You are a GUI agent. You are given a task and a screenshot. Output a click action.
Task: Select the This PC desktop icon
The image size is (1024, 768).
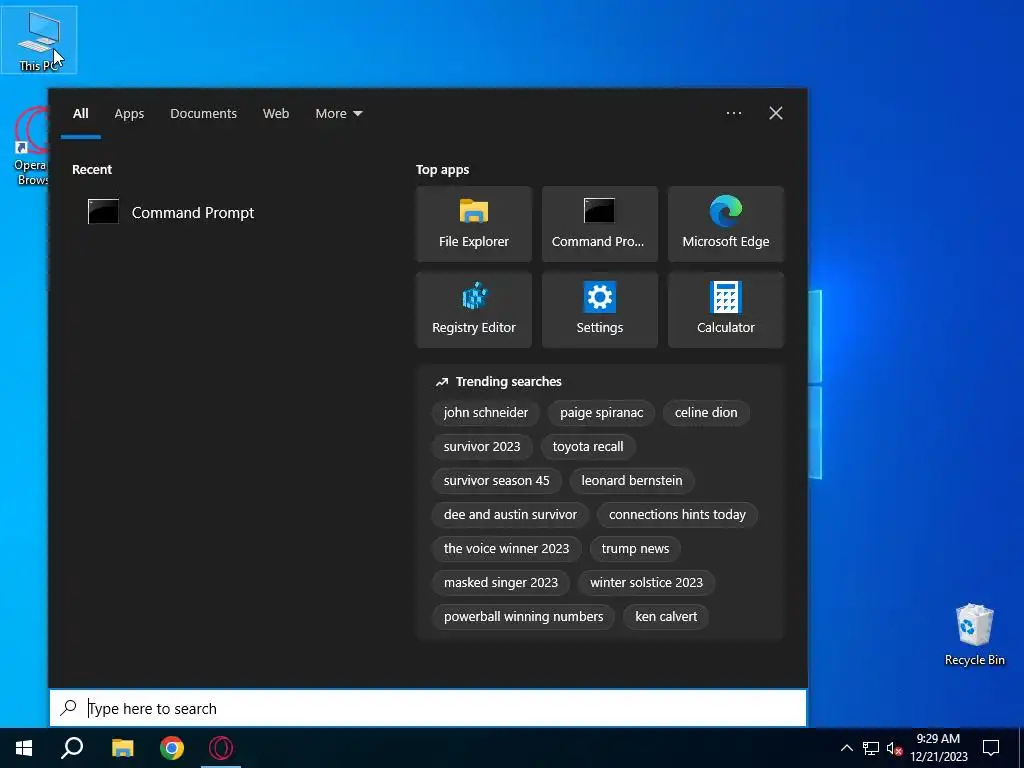click(39, 40)
